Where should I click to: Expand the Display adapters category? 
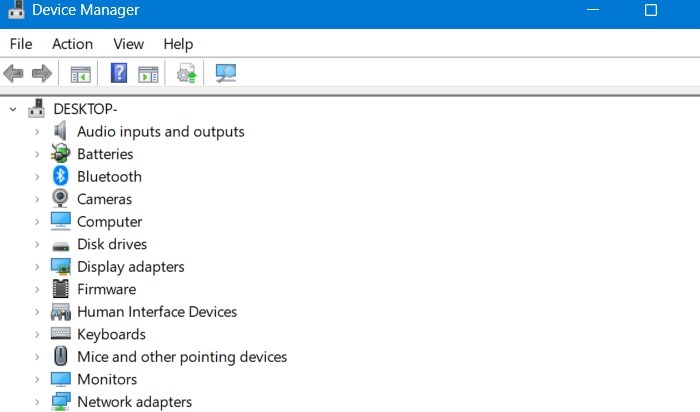click(37, 267)
